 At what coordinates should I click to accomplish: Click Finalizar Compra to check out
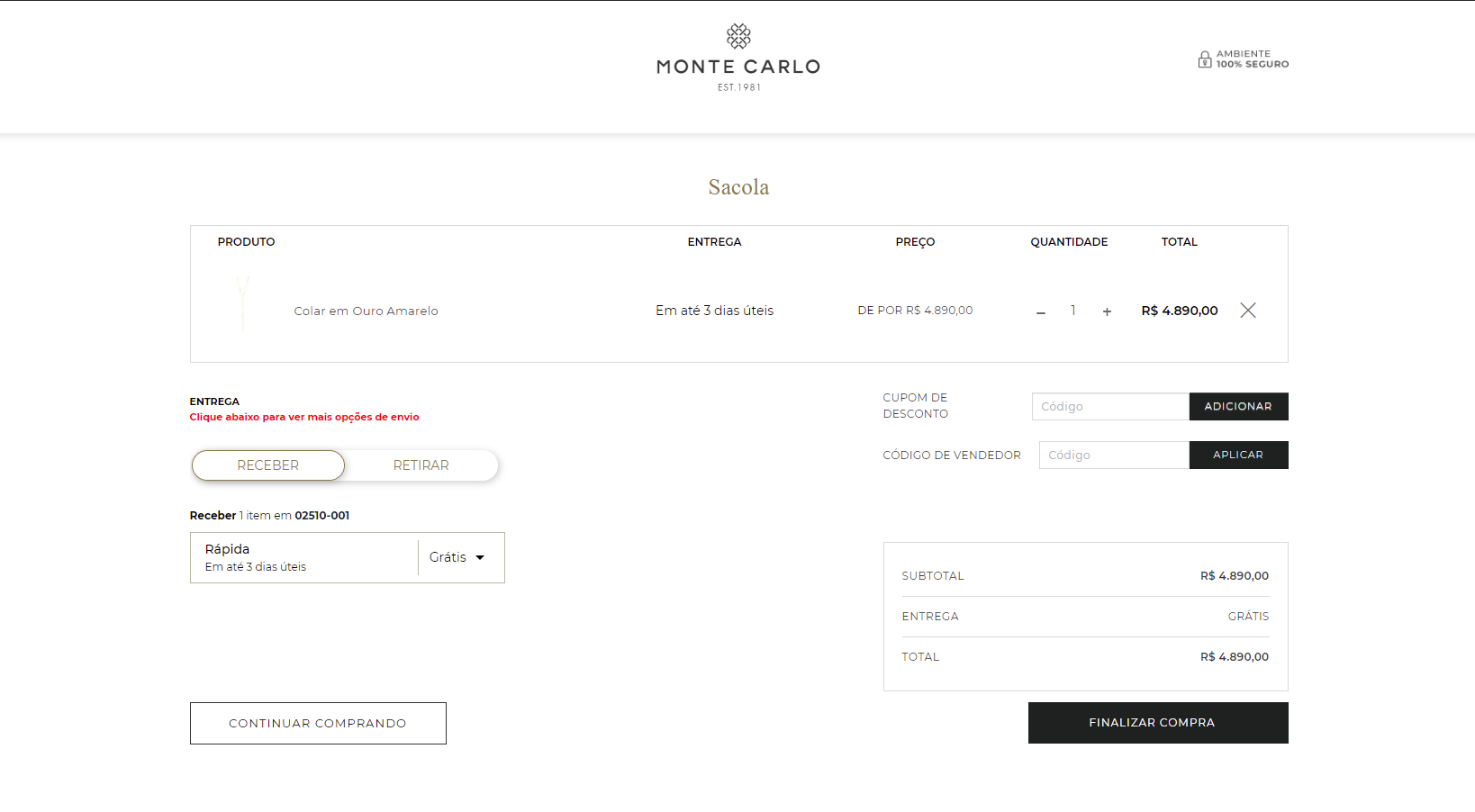tap(1157, 723)
